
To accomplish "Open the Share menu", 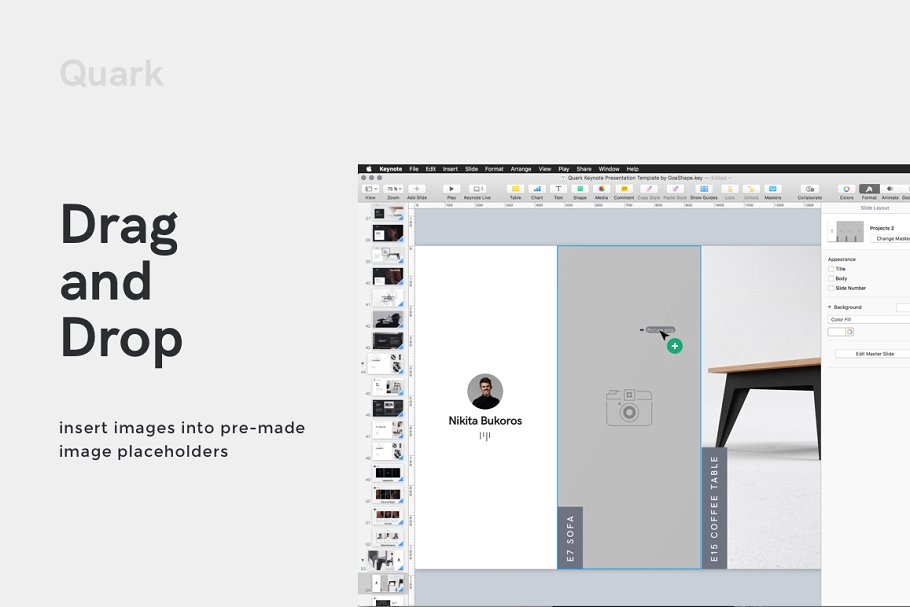I will 583,169.
